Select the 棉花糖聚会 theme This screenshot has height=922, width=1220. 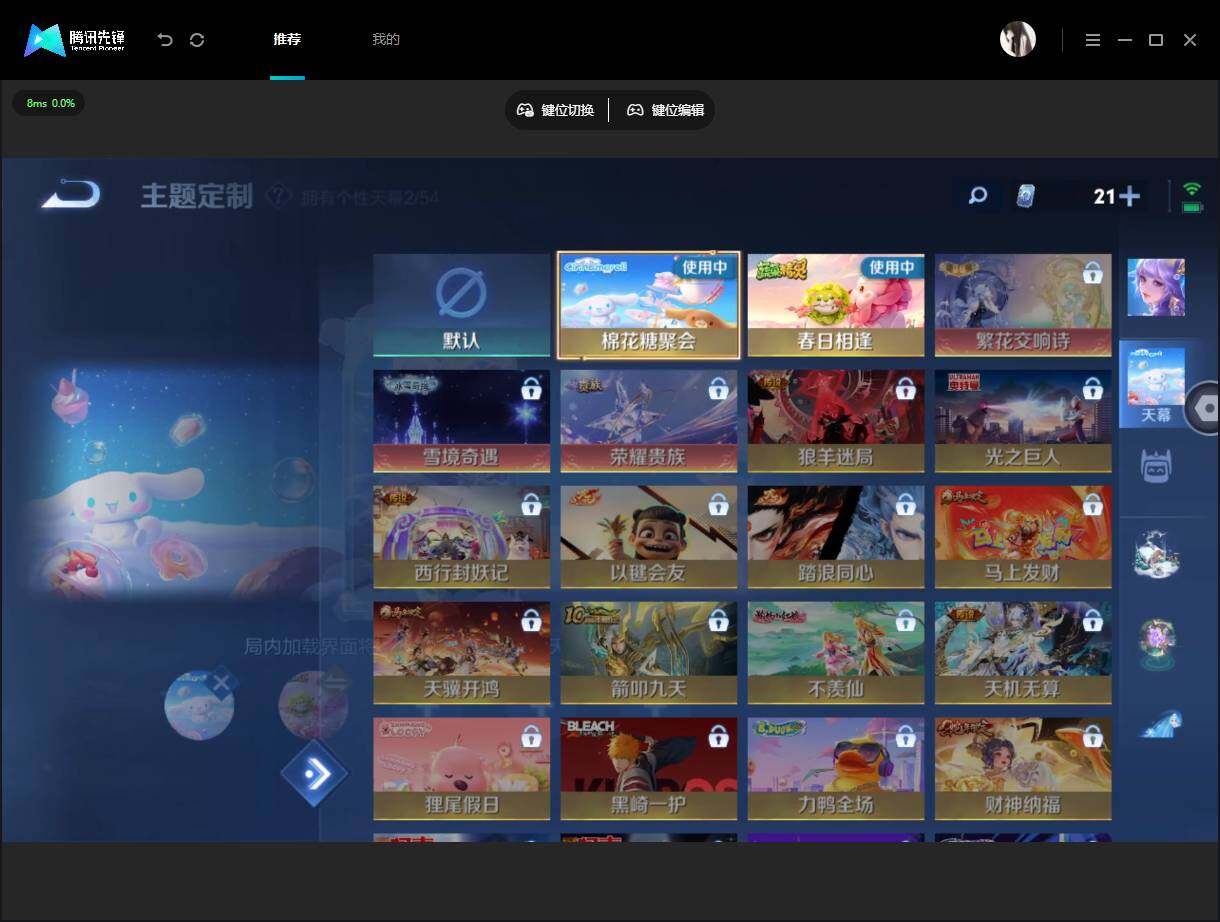[x=649, y=305]
